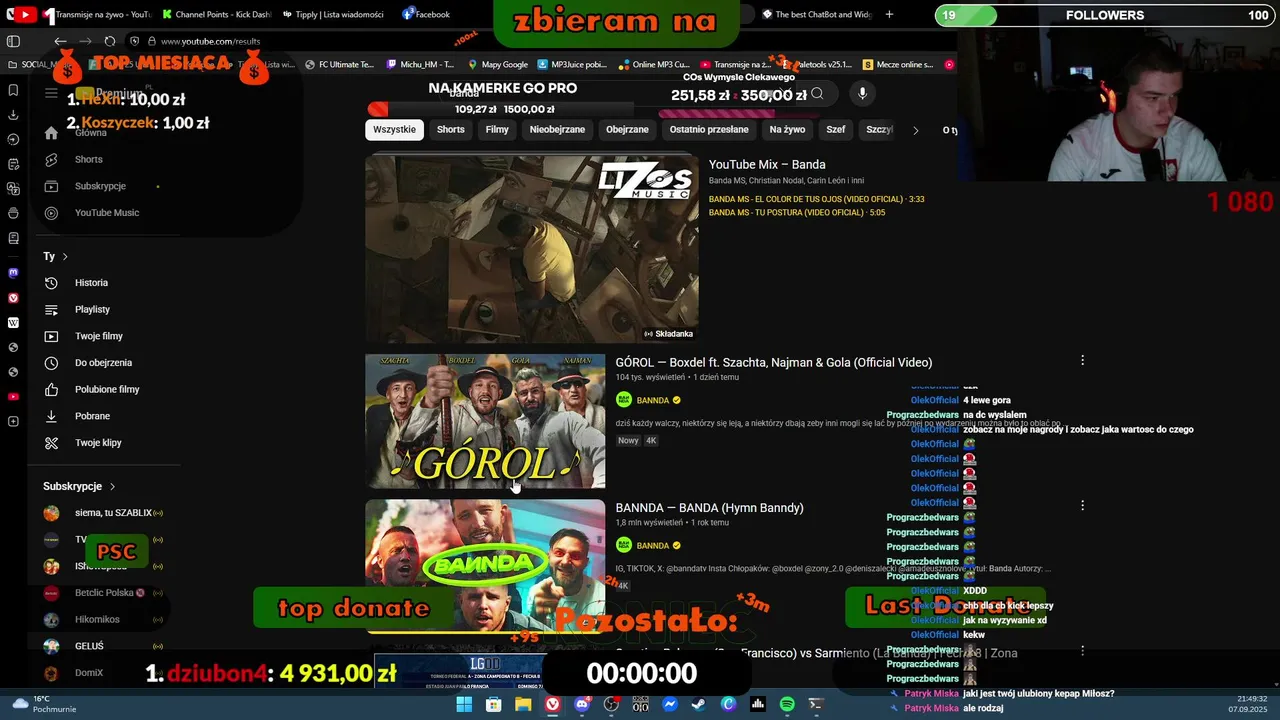Screen dimensions: 1280x720
Task: Open BANNDA channel under Hymn Banndy video
Action: point(653,546)
